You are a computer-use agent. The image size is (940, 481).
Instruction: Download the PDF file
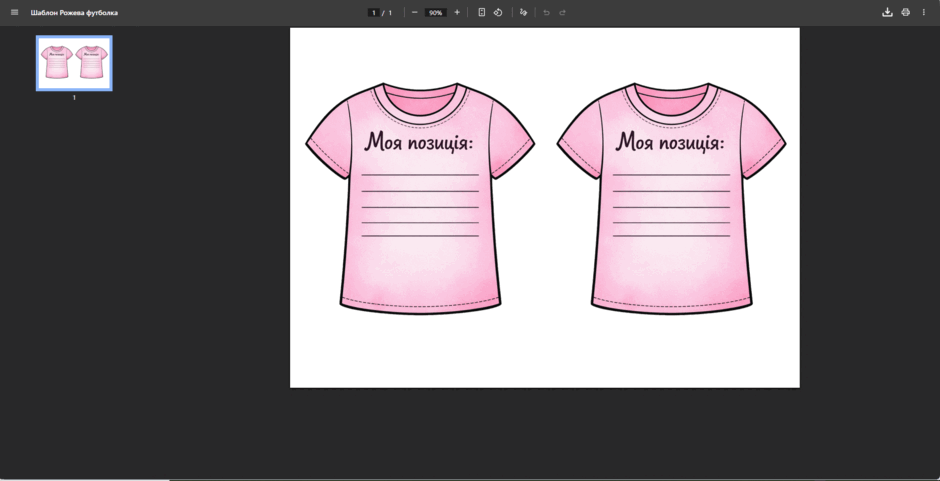(887, 13)
